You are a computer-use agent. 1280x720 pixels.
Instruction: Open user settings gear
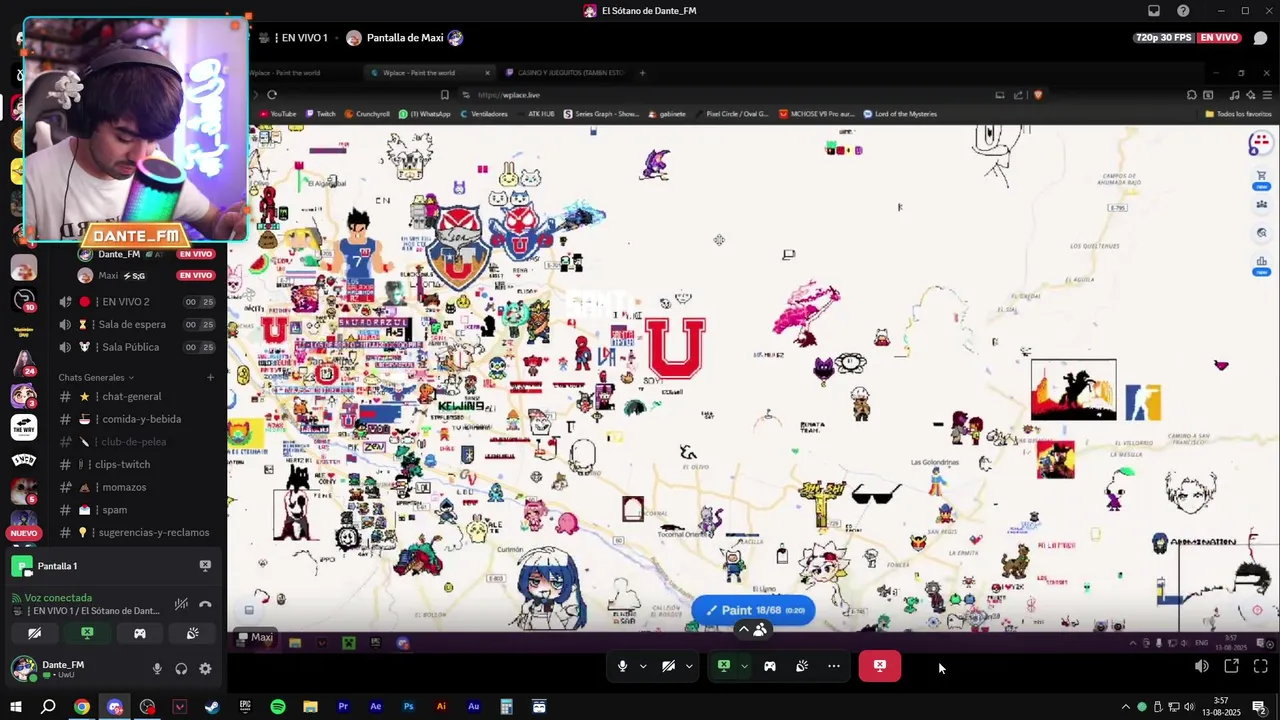tap(205, 669)
